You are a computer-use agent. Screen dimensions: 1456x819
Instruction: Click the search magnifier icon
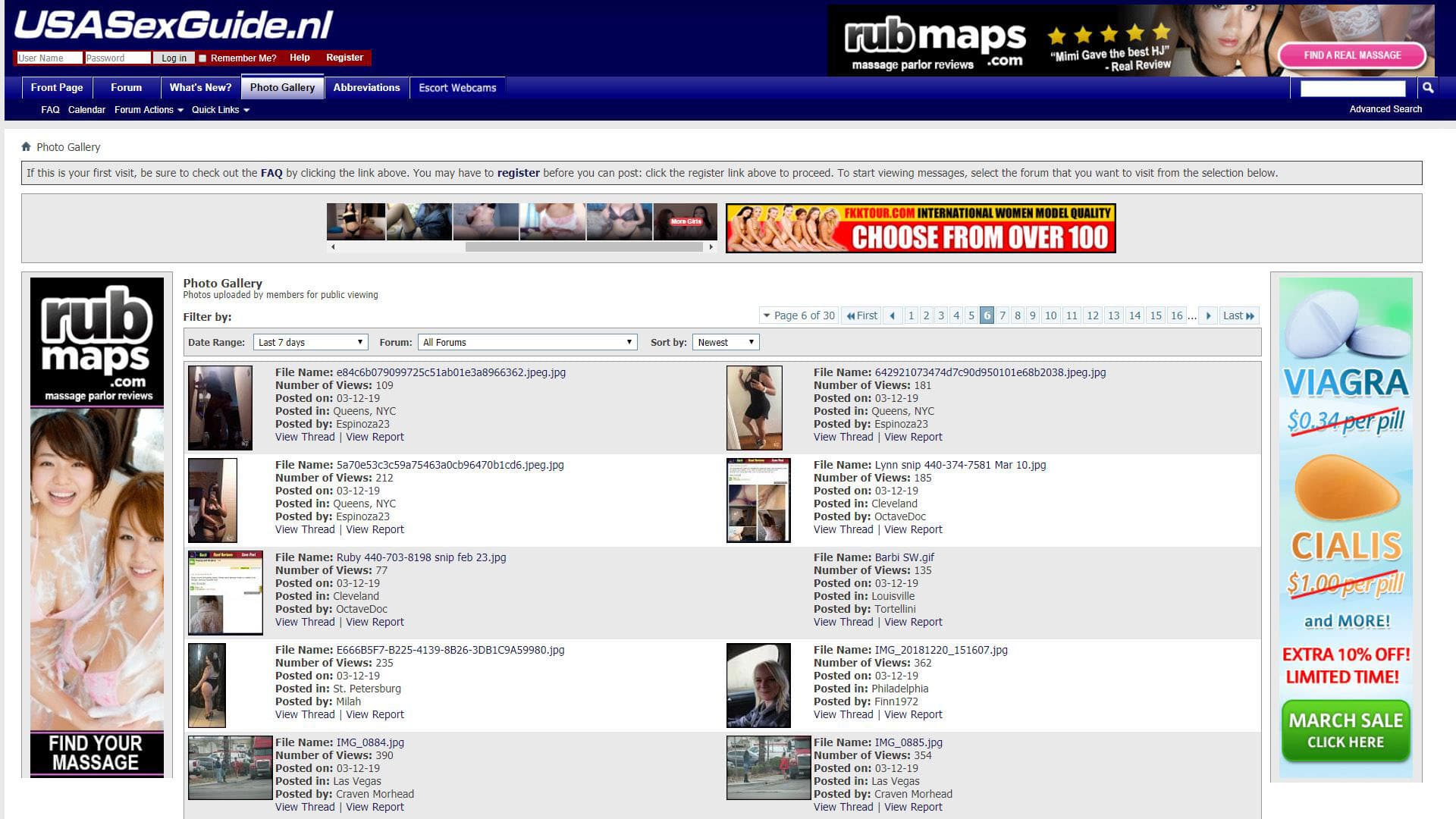coord(1428,88)
